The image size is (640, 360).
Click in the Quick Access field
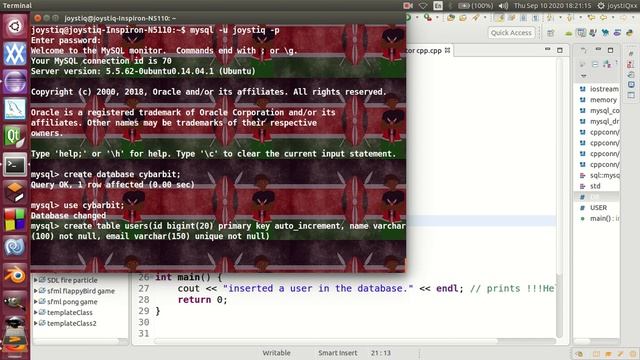511,33
